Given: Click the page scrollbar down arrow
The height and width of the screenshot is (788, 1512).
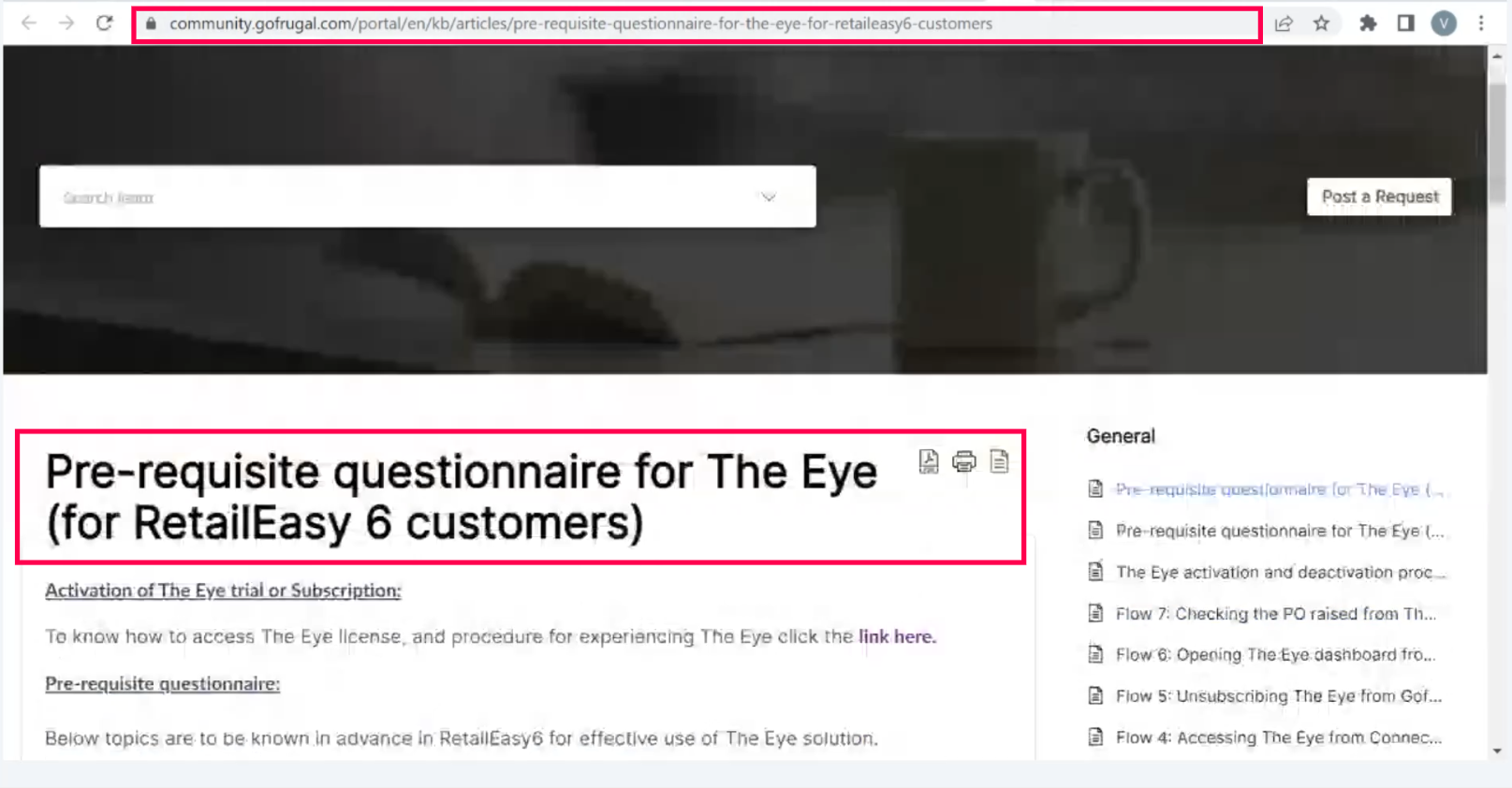Looking at the screenshot, I should 1497,751.
